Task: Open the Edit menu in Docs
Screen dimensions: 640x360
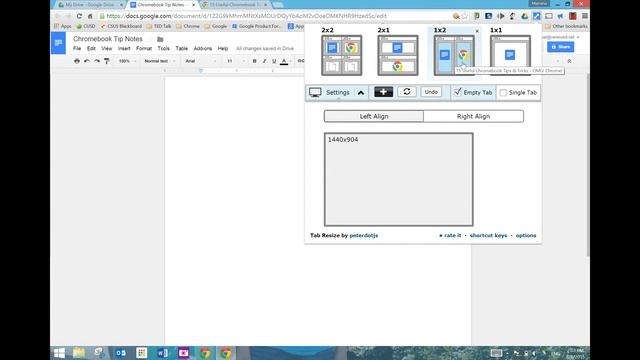Action: tap(91, 48)
